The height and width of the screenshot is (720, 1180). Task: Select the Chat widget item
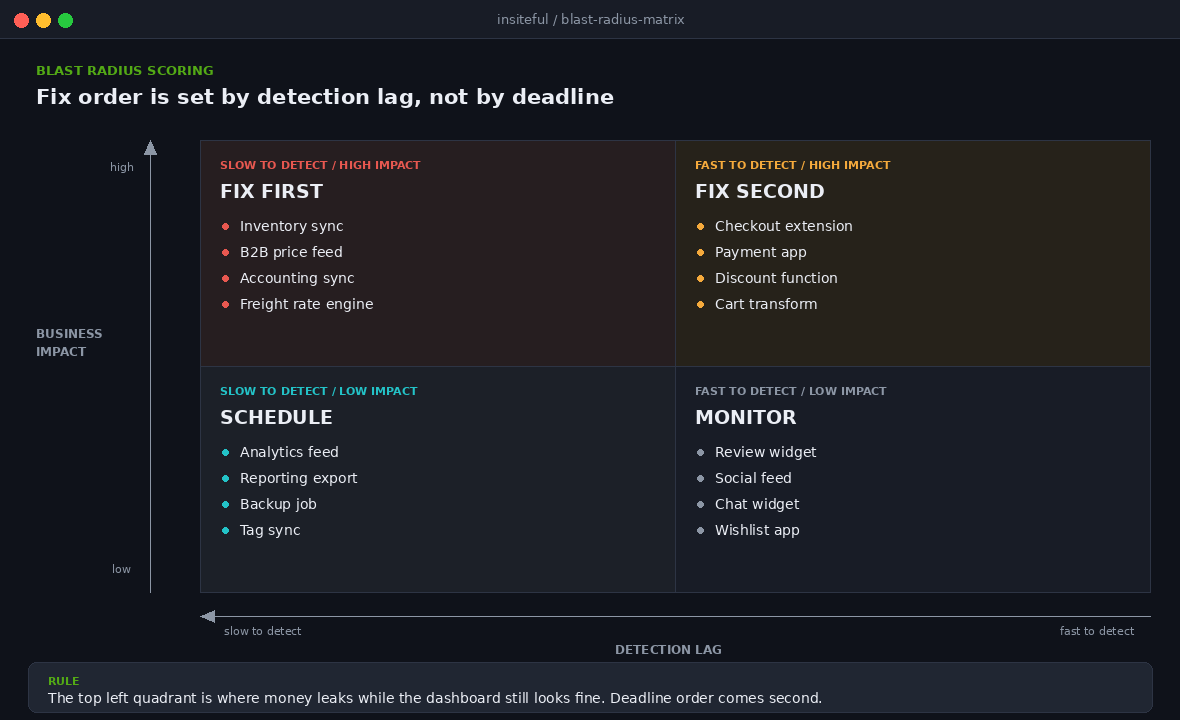click(x=756, y=504)
